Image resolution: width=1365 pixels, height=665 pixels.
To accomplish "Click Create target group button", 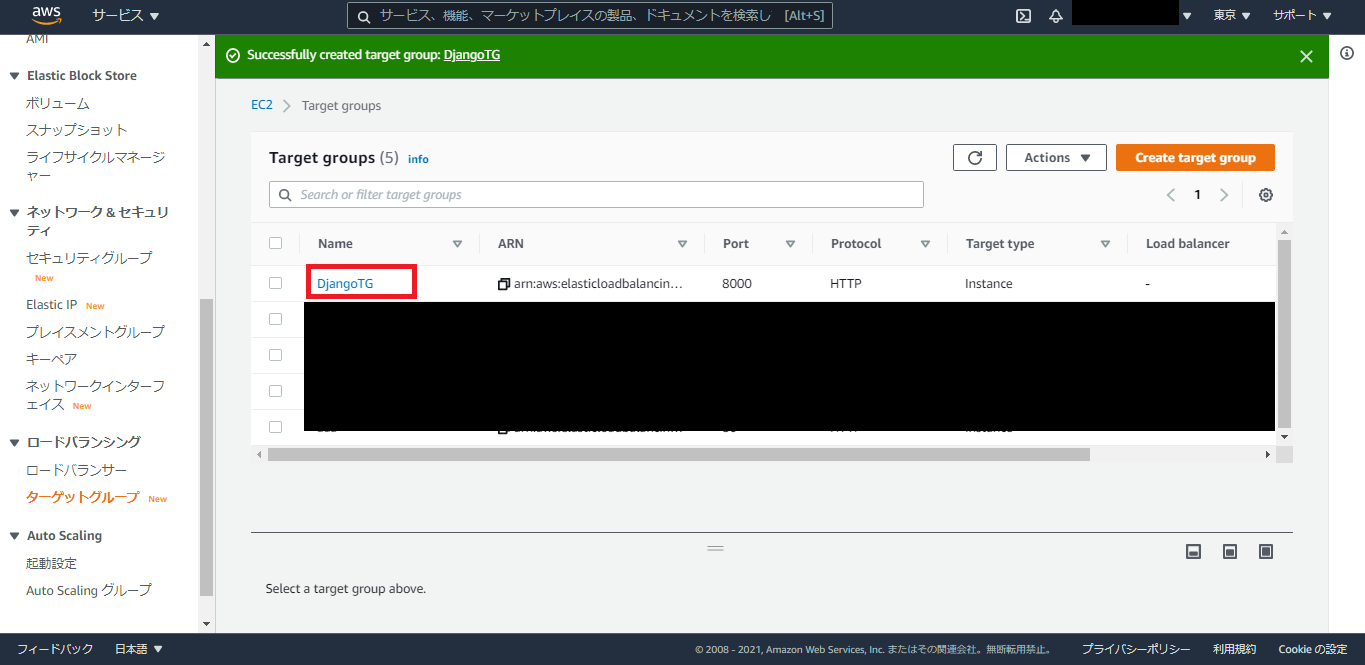I will coord(1195,158).
